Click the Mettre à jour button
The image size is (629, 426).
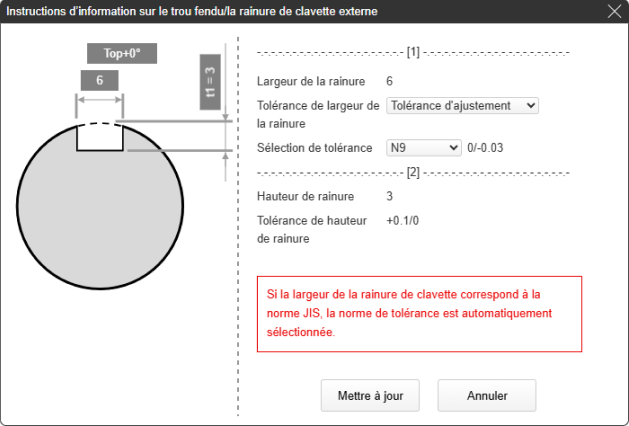(x=370, y=395)
